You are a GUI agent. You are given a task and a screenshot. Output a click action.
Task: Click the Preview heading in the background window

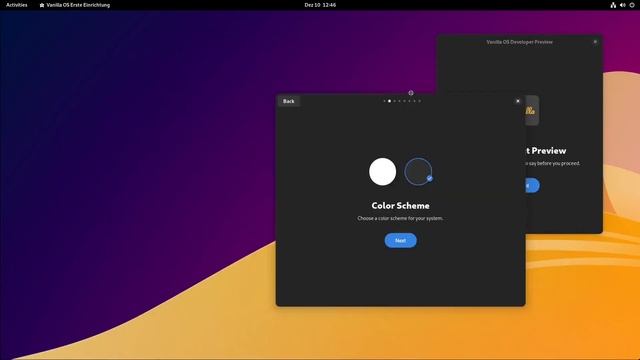coord(546,151)
